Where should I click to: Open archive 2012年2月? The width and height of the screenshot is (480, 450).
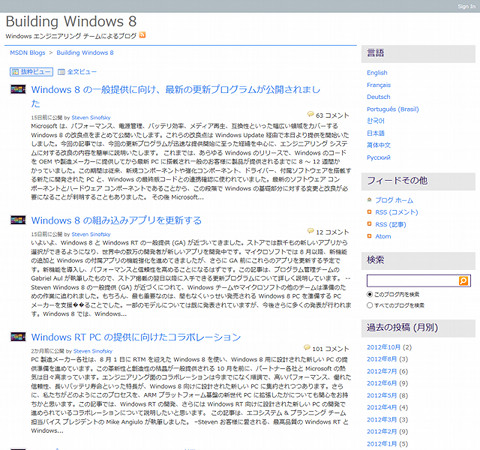coord(382,432)
